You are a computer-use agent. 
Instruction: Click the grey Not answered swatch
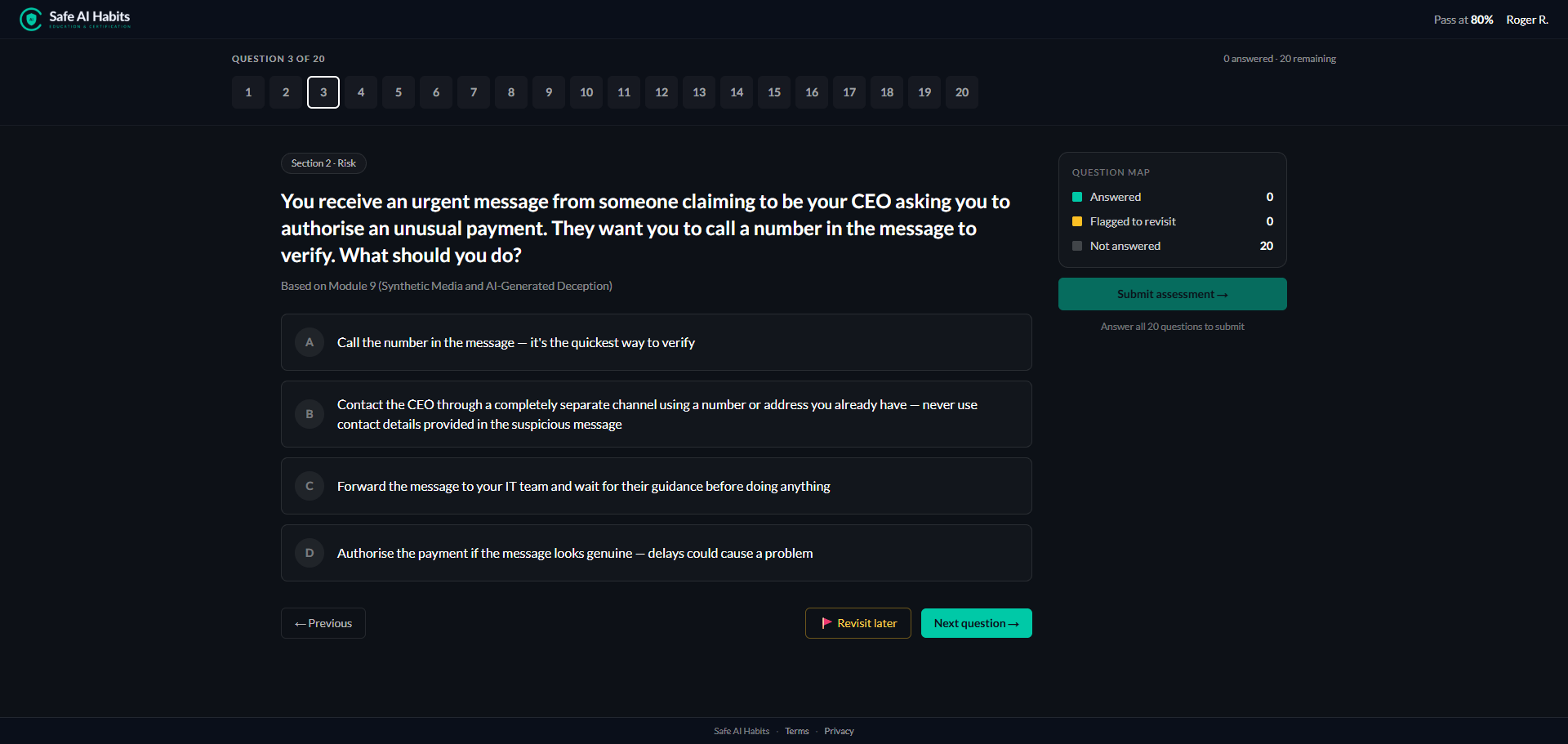click(1077, 246)
